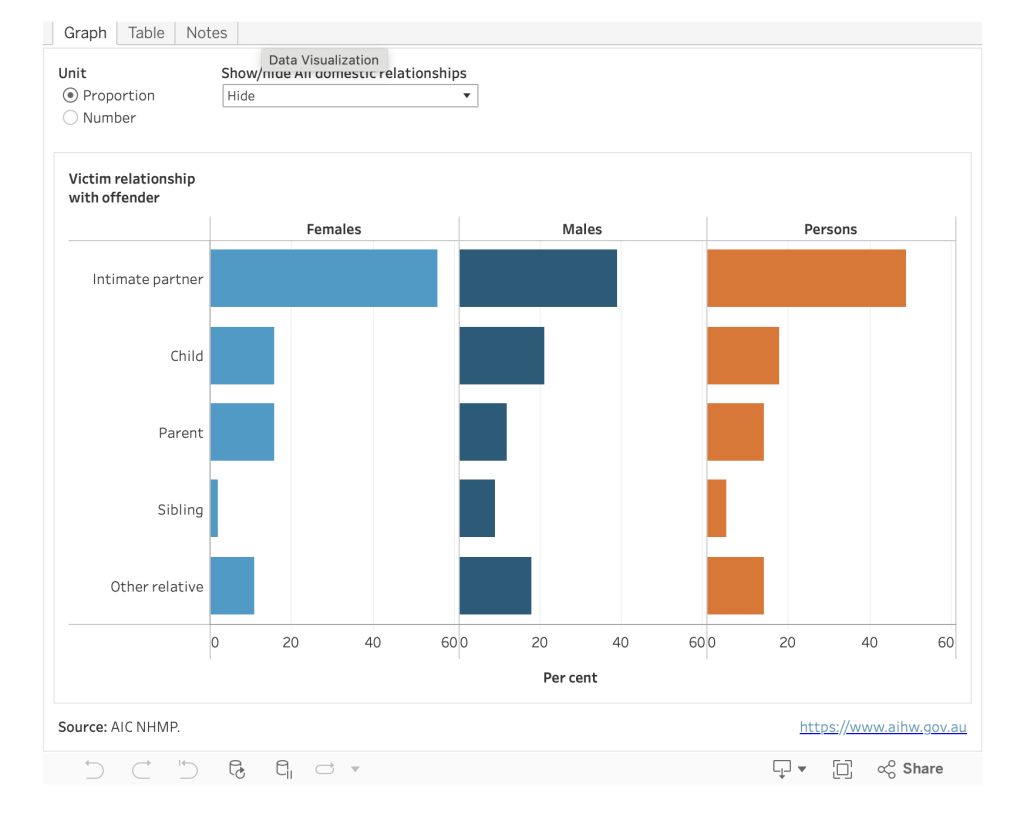The width and height of the screenshot is (1024, 824).
Task: Click the Download icon
Action: [781, 769]
